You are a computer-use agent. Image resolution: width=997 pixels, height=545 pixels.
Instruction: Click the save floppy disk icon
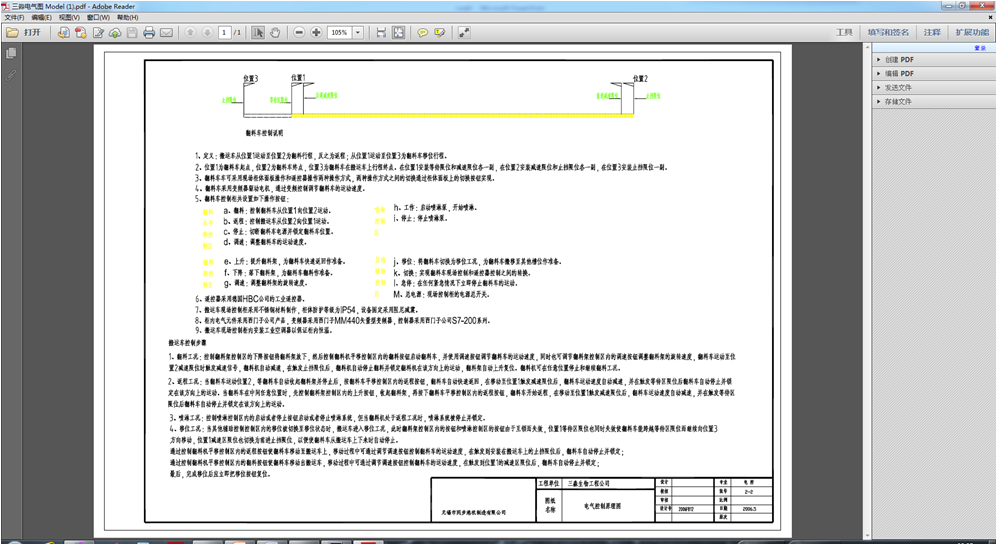click(132, 33)
